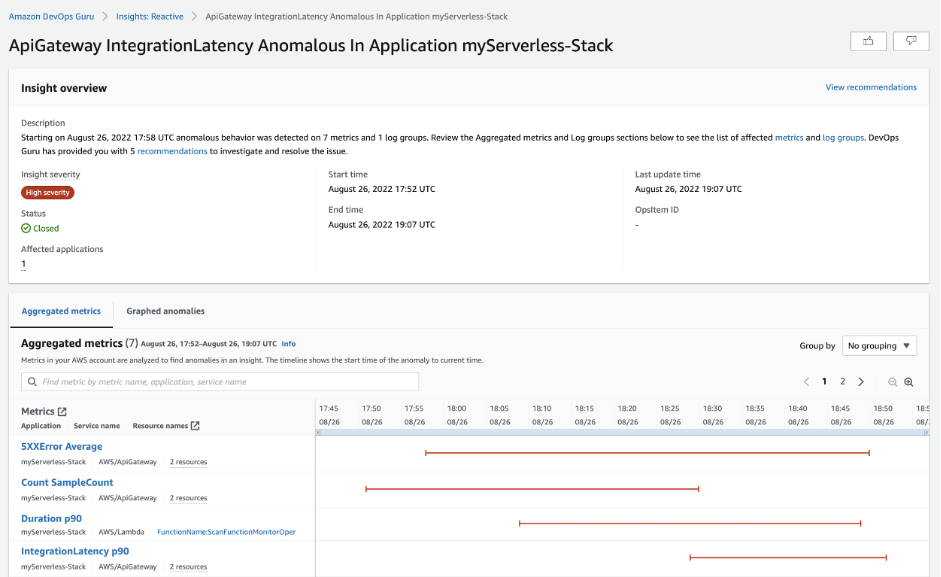Open the View recommendations link
The height and width of the screenshot is (577, 941).
pos(870,87)
